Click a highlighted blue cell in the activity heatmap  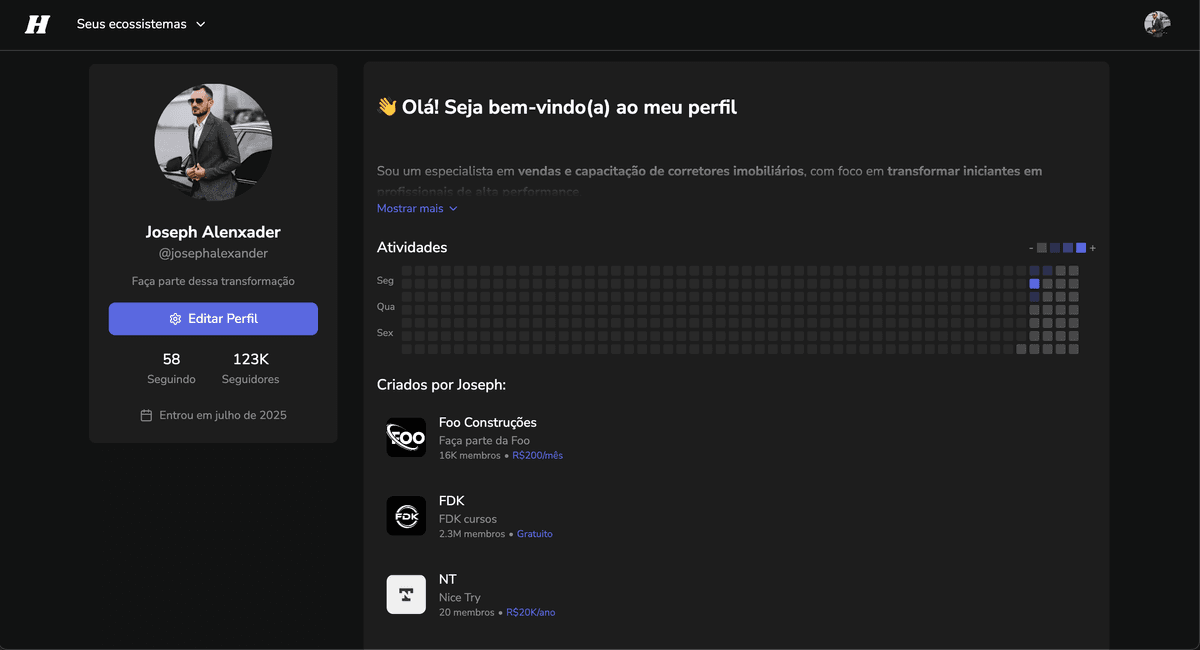[x=1034, y=284]
